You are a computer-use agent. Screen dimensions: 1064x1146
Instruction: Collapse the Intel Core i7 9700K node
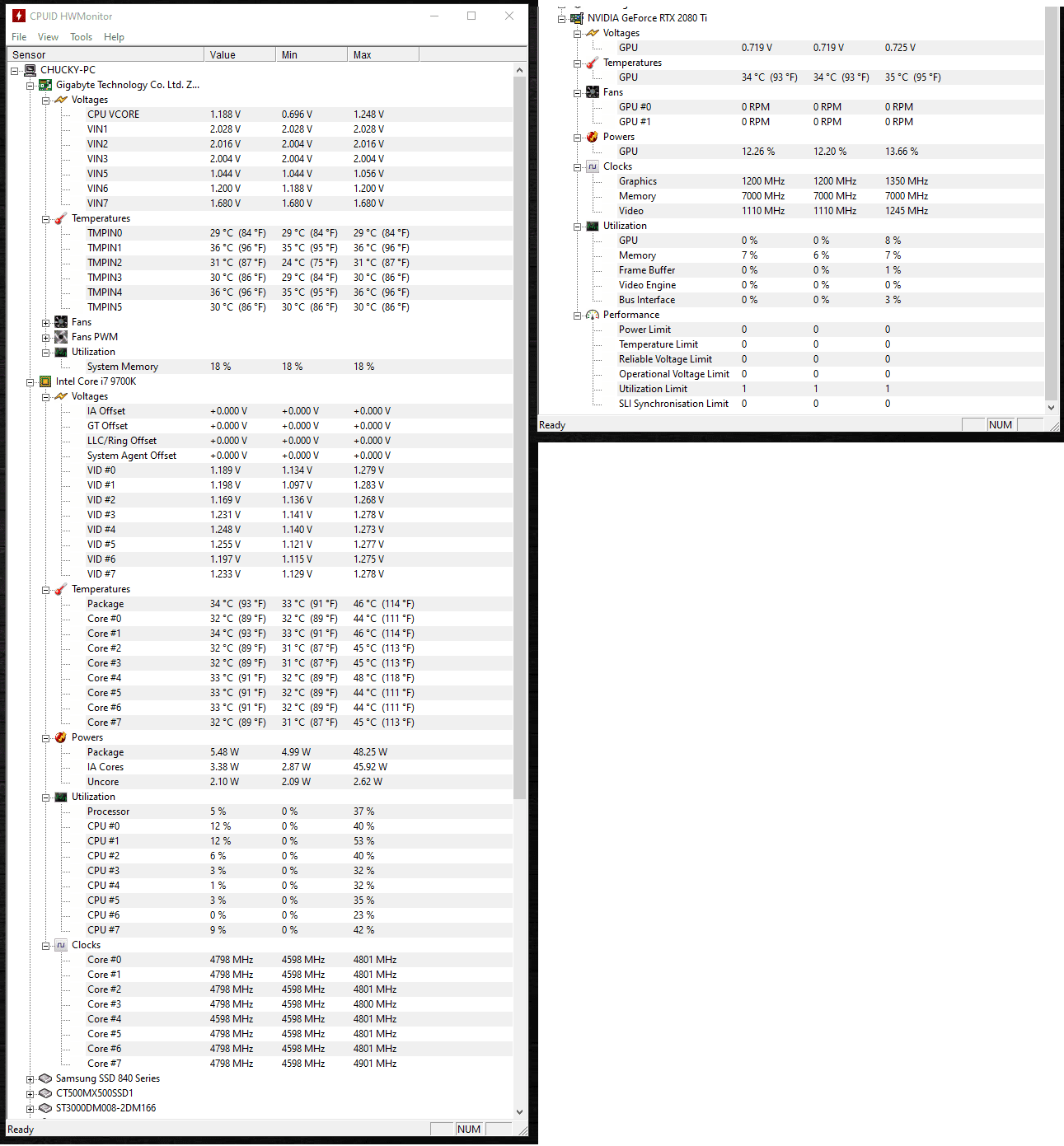30,382
